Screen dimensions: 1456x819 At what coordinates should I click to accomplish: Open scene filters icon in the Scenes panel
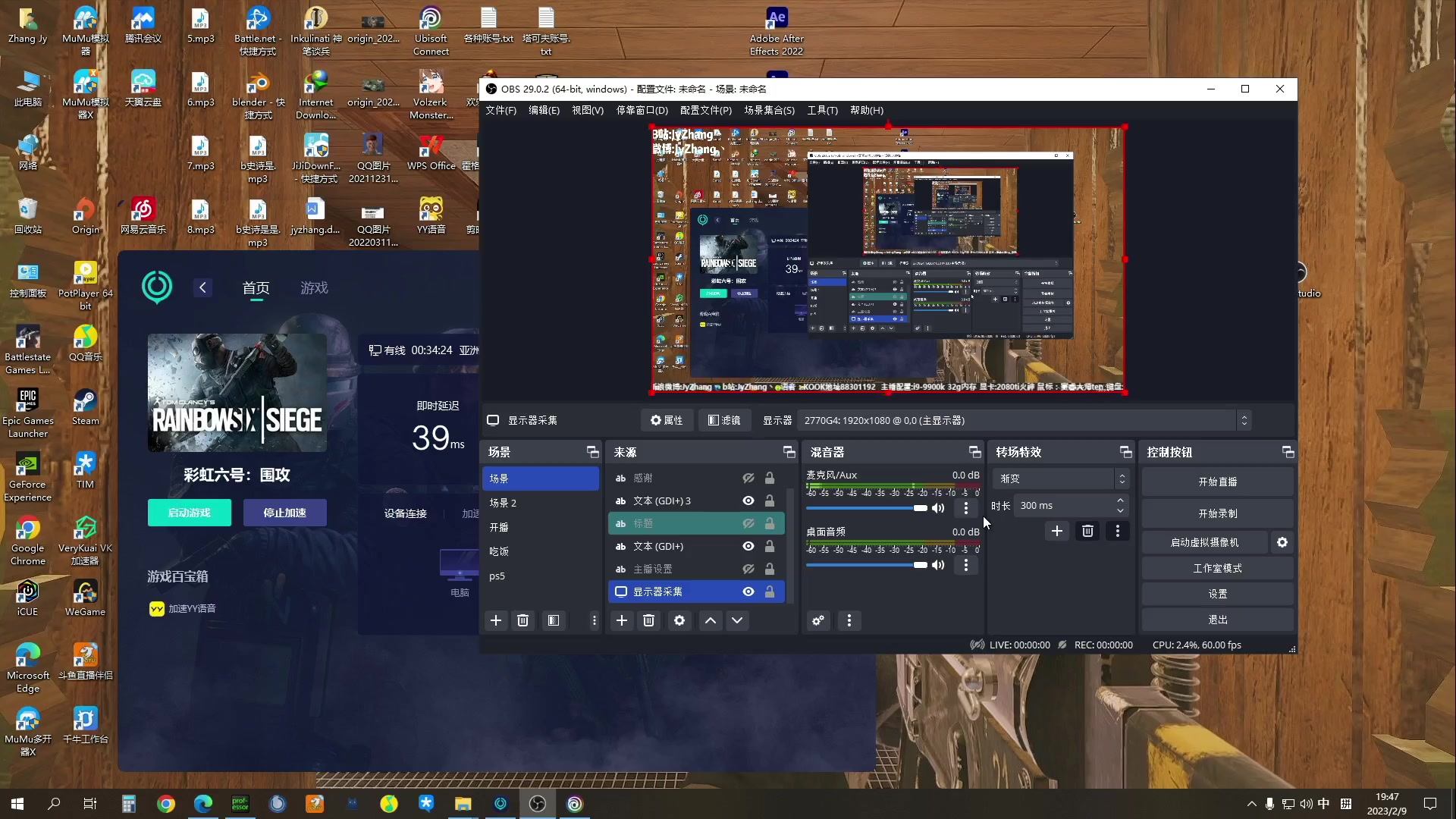pos(554,620)
